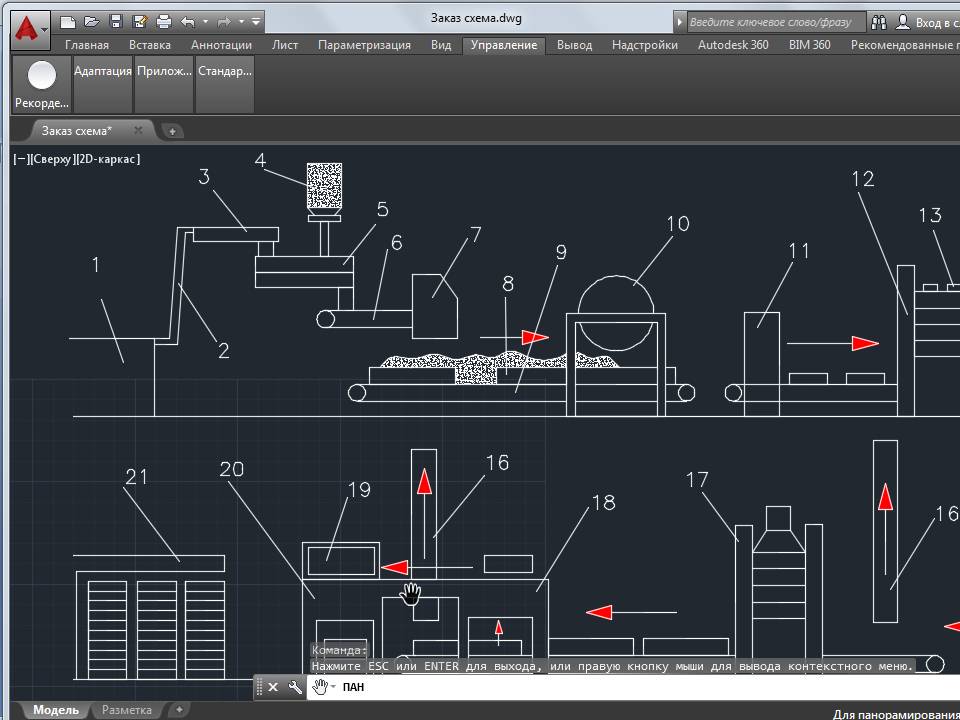
Task: Click the add layout plus tab at bottom
Action: (x=179, y=710)
